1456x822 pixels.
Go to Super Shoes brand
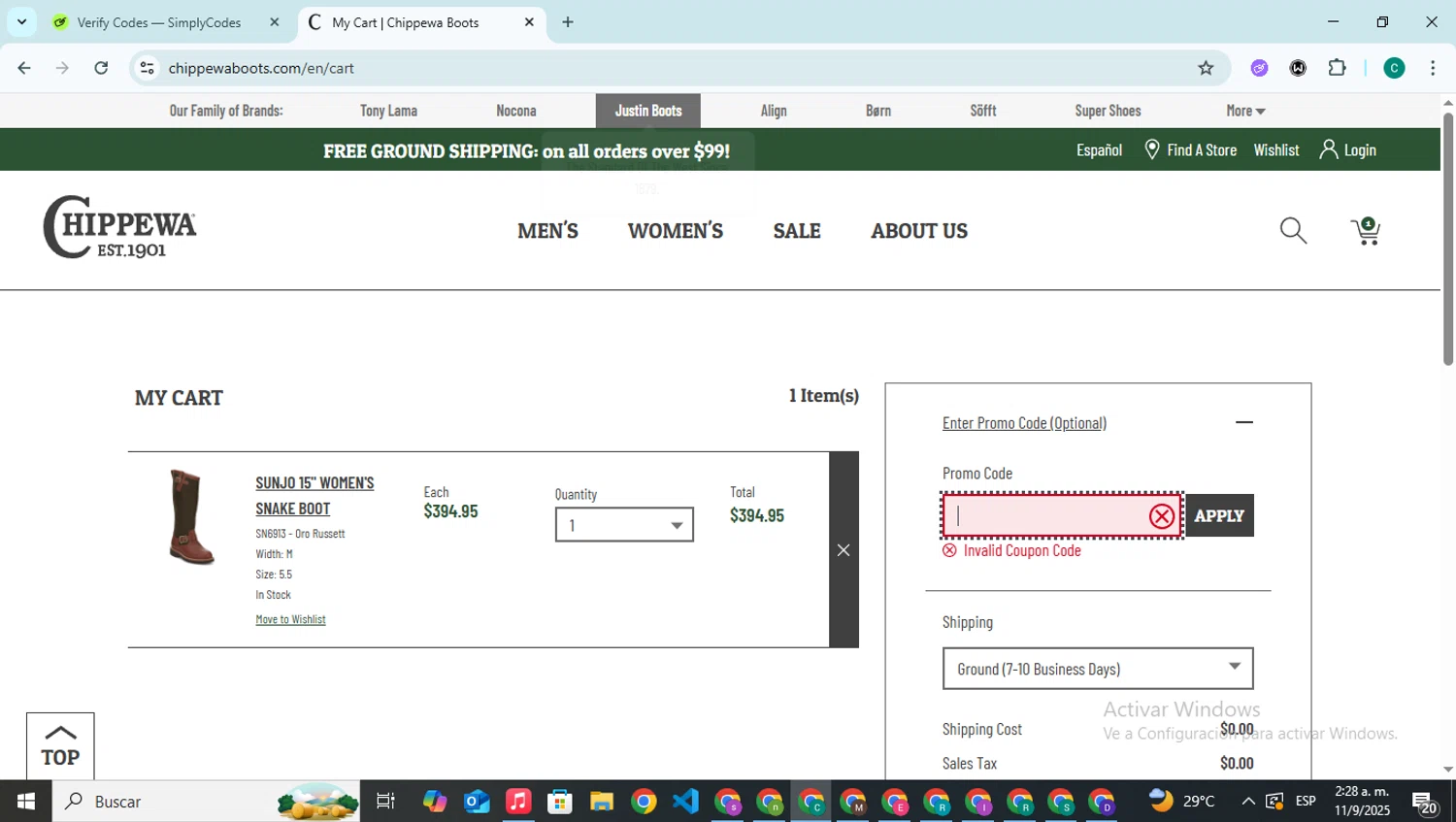[1108, 111]
